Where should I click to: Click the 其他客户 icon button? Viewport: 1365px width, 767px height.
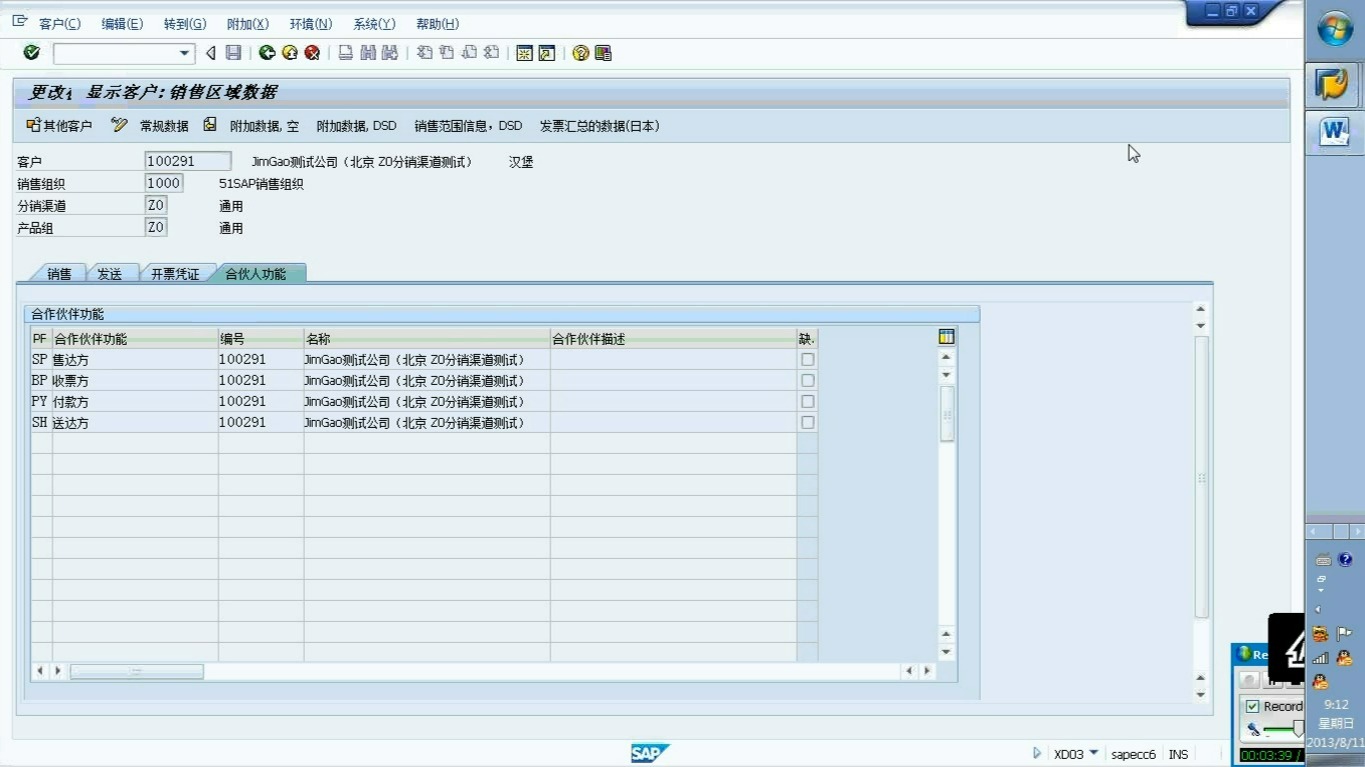click(x=59, y=126)
